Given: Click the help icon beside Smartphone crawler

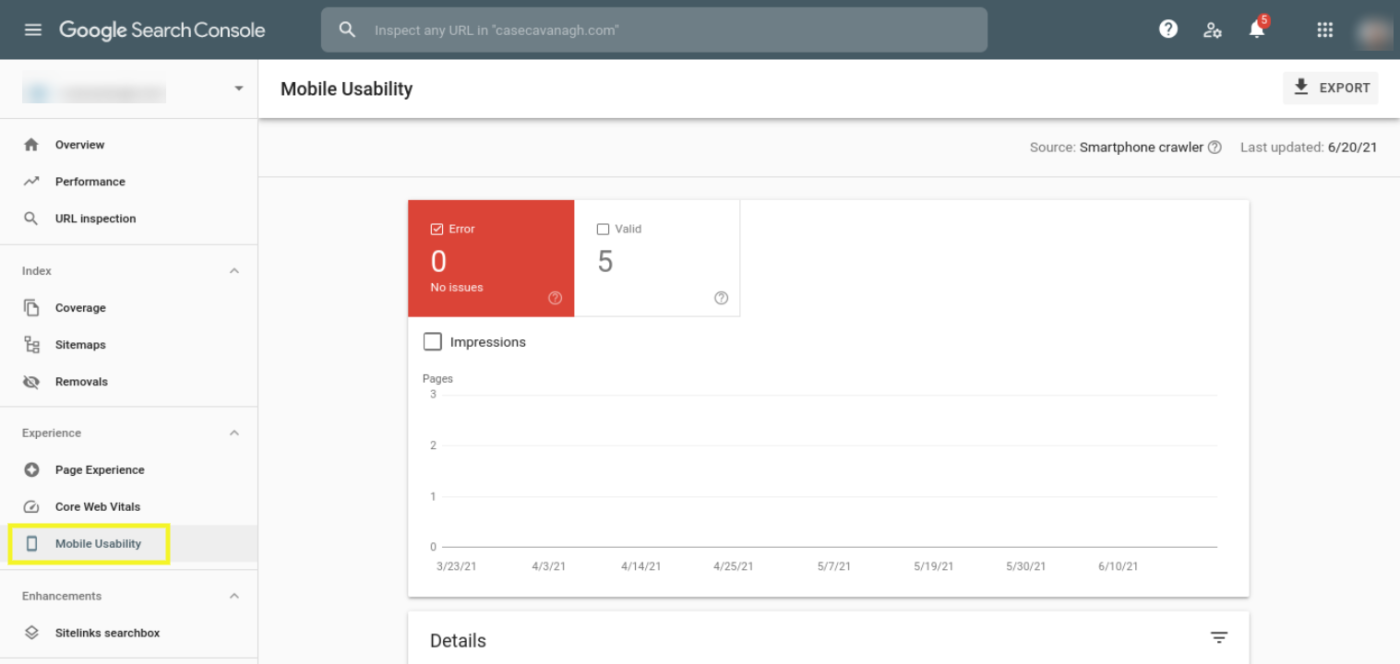Looking at the screenshot, I should tap(1214, 147).
